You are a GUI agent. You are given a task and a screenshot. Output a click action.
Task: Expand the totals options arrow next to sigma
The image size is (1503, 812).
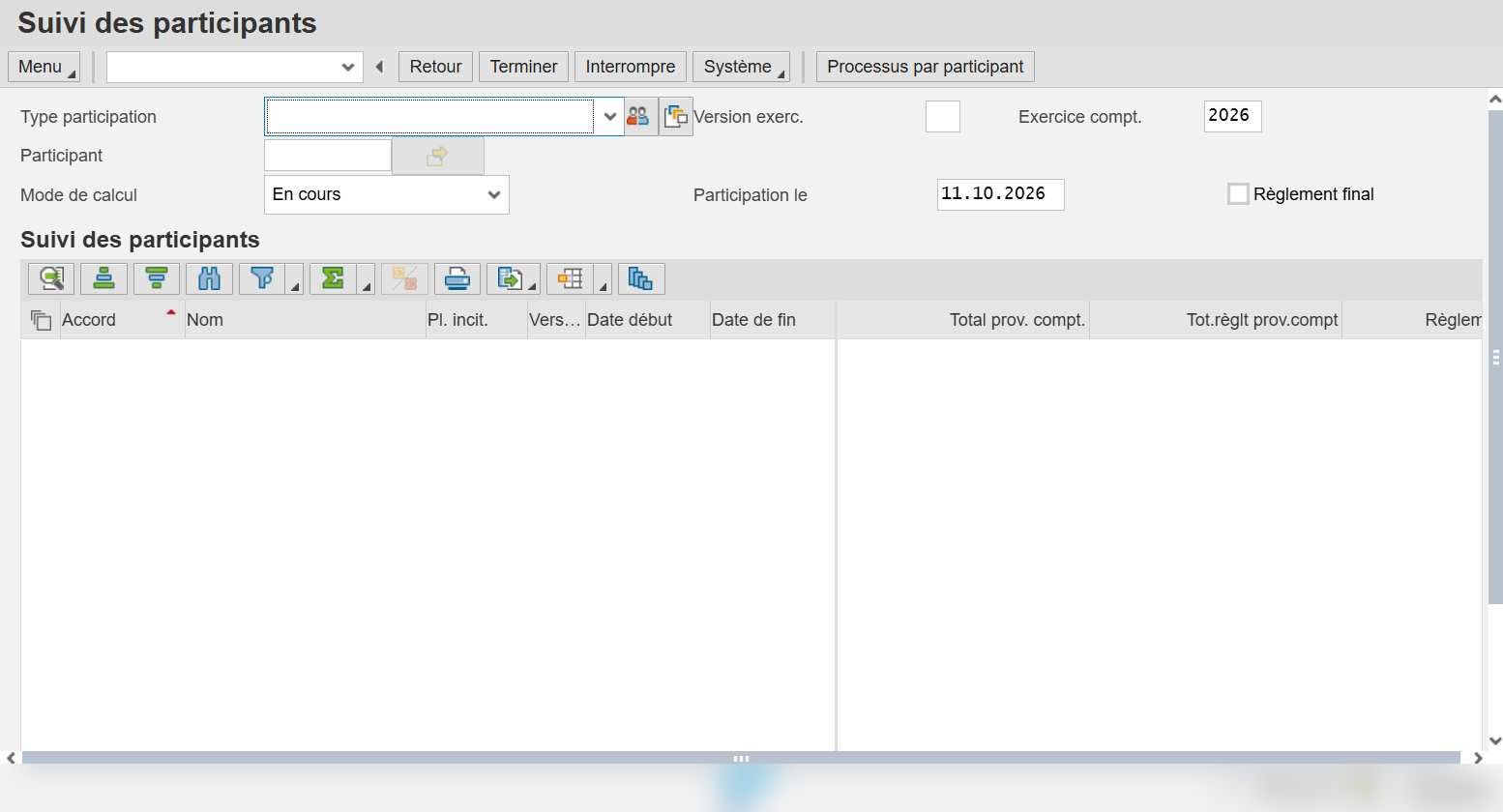(x=366, y=279)
